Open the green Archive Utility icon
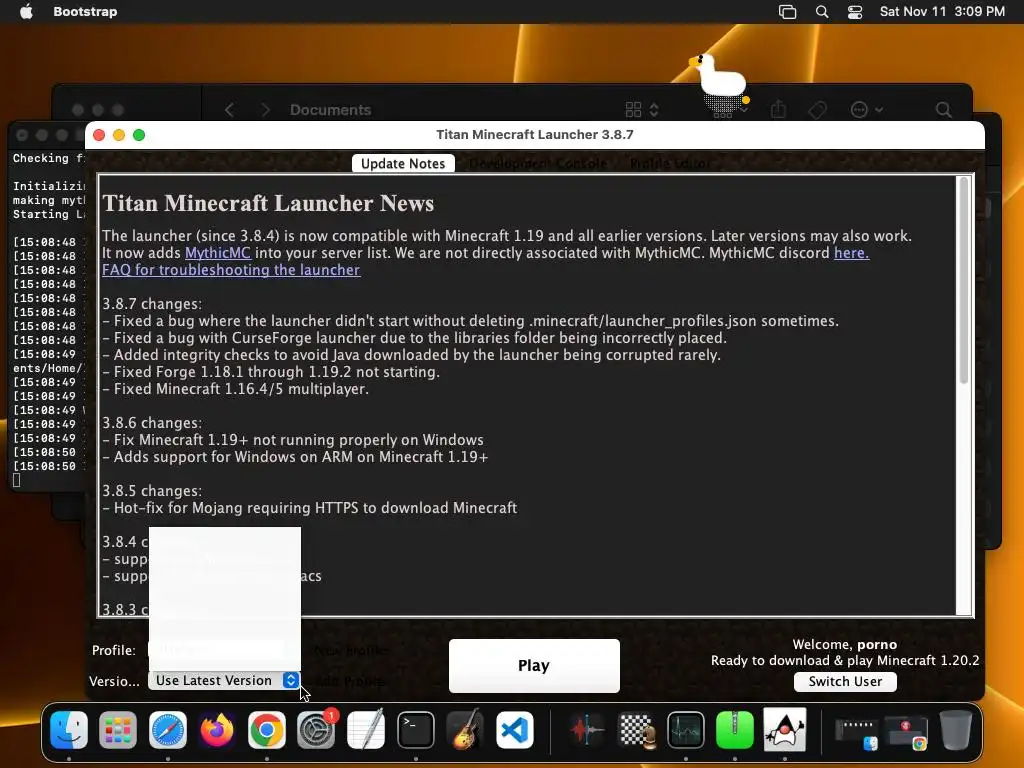1024x768 pixels. (735, 729)
